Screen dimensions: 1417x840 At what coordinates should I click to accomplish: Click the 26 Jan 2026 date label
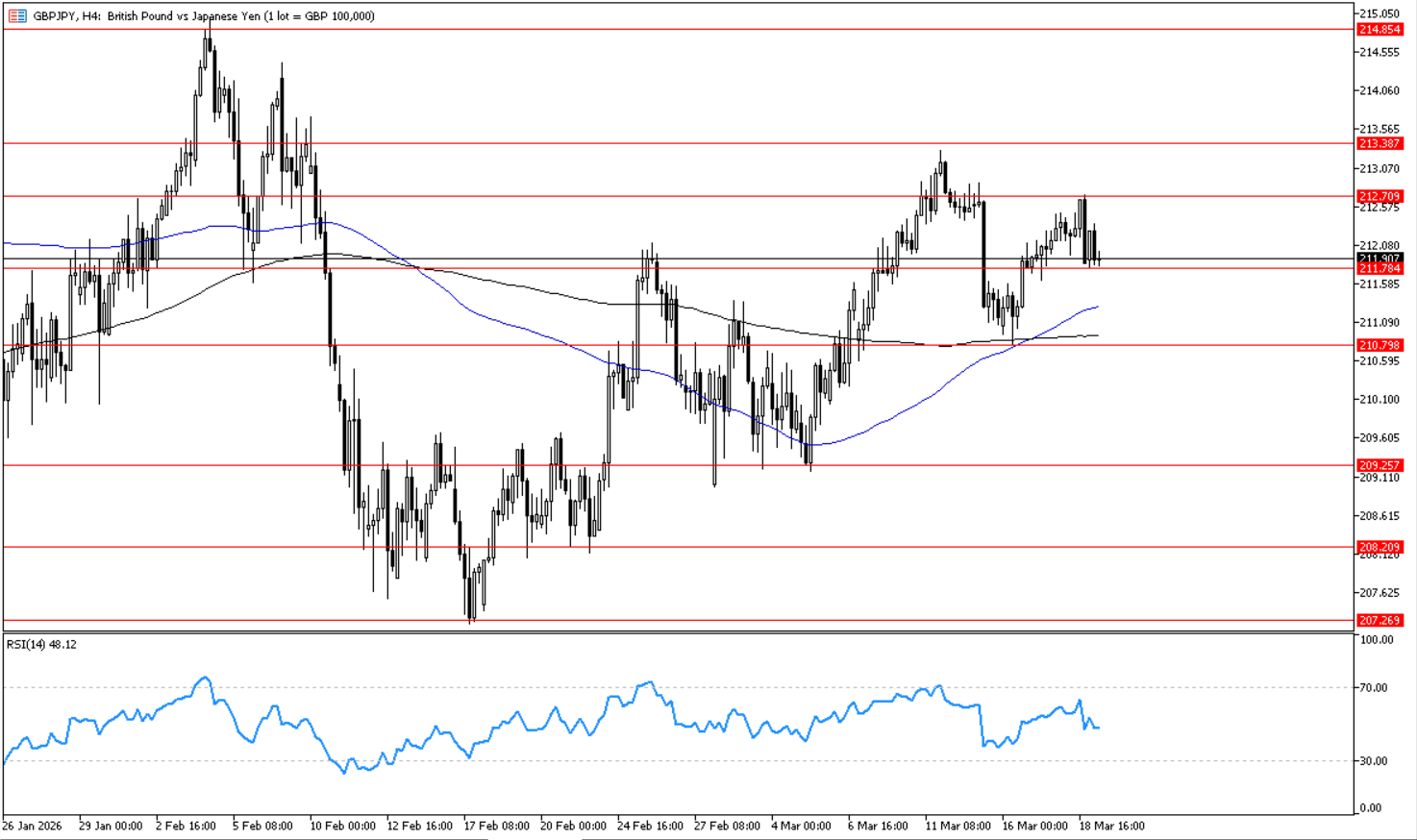(x=32, y=826)
